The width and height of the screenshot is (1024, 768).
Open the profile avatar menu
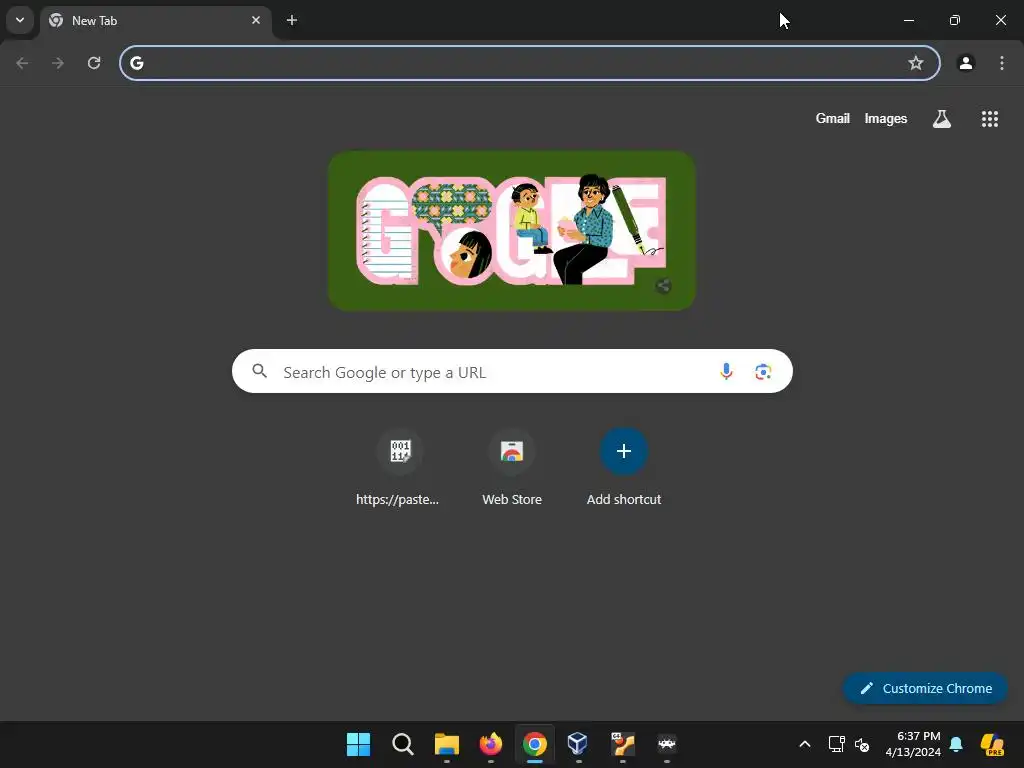(x=966, y=63)
